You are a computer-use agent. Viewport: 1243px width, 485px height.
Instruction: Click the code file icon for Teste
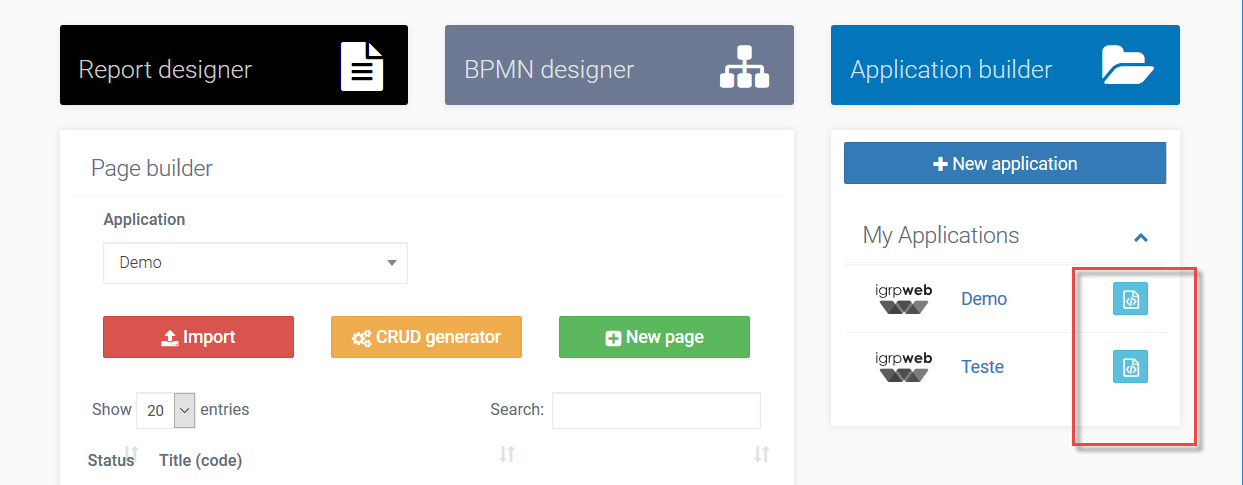coord(1130,367)
